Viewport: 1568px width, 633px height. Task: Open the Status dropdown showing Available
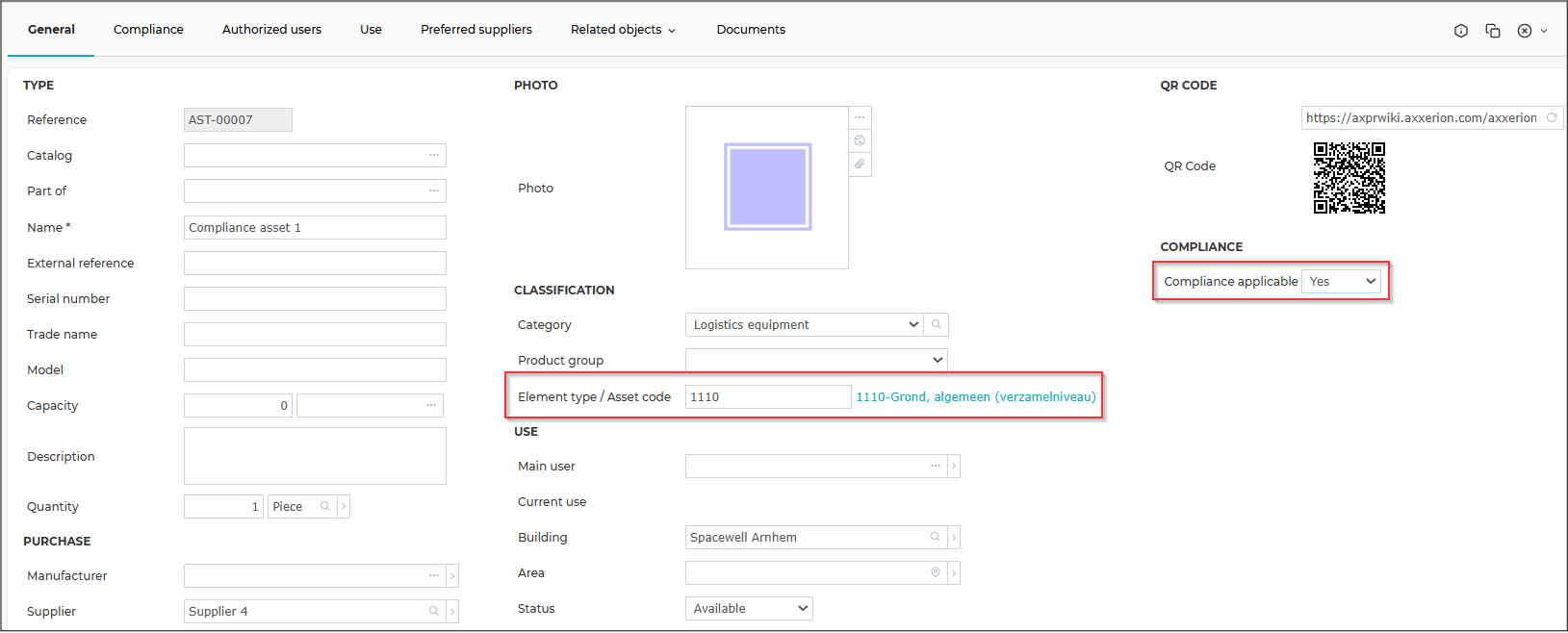749,608
